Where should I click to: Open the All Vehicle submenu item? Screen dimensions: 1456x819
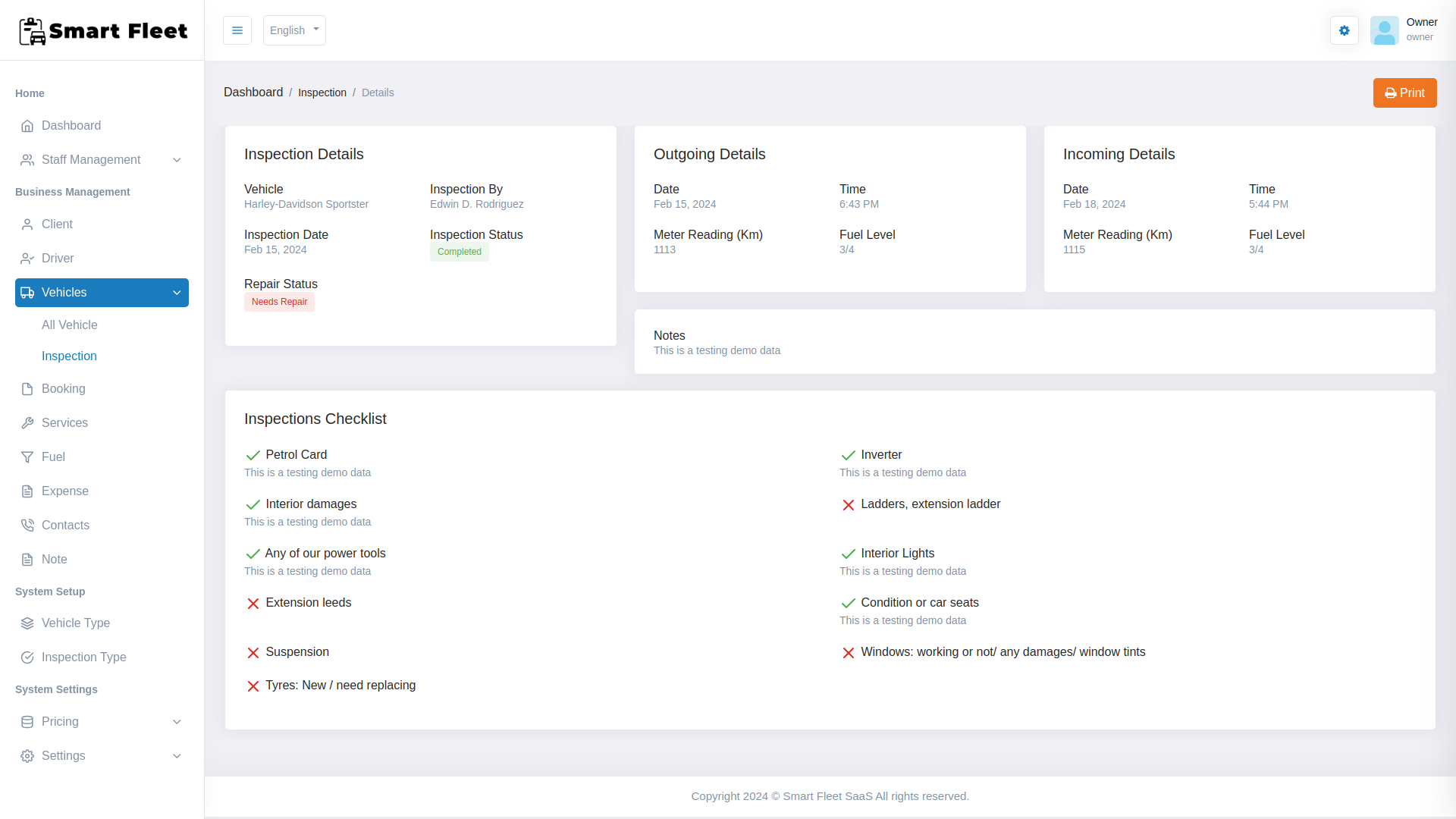click(x=70, y=325)
